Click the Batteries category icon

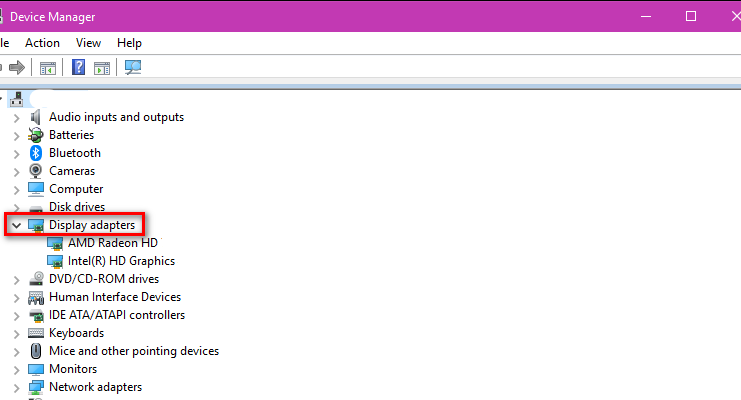pyautogui.click(x=35, y=135)
